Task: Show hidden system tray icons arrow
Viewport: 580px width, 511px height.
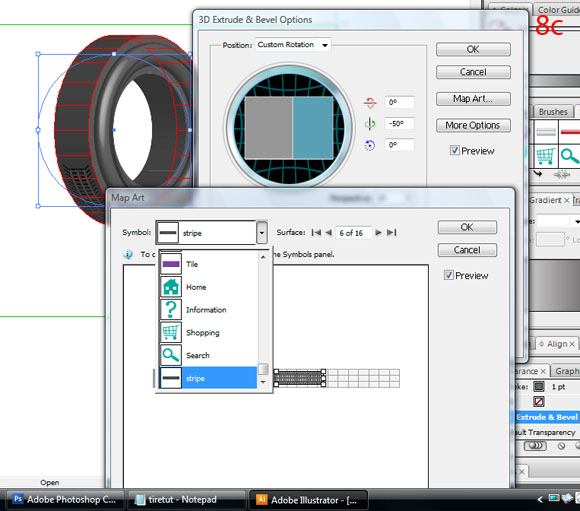Action: [540, 500]
